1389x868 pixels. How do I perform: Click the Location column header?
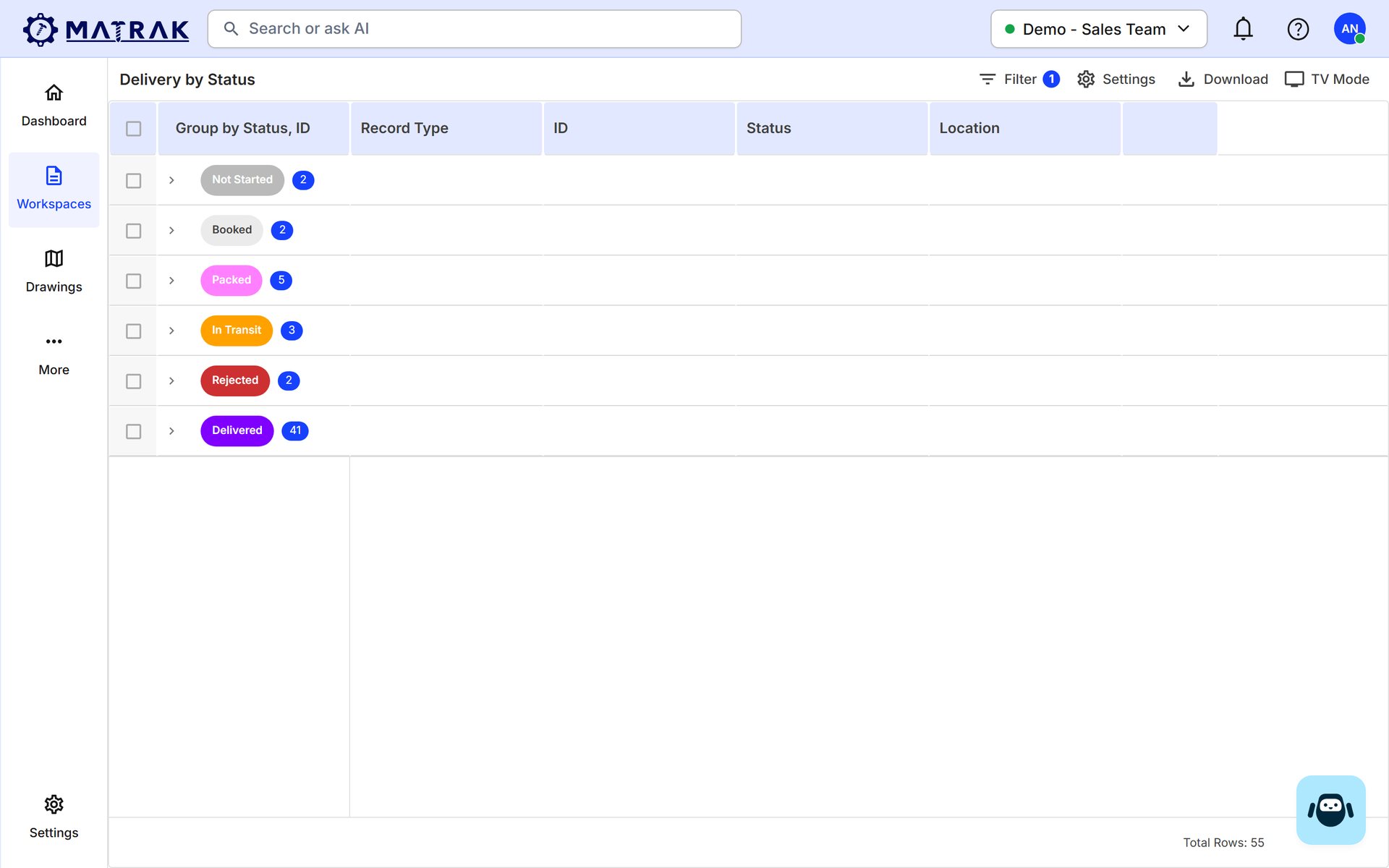point(1025,128)
